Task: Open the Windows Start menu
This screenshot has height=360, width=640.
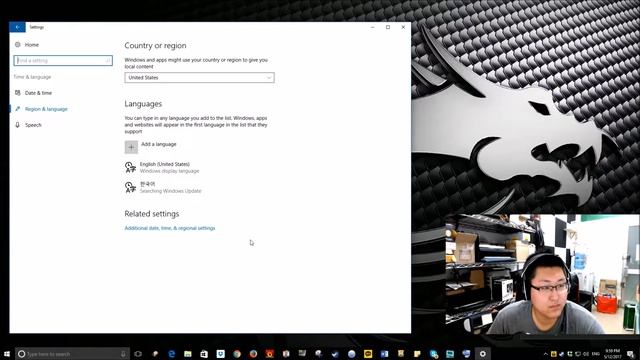Action: pos(7,354)
